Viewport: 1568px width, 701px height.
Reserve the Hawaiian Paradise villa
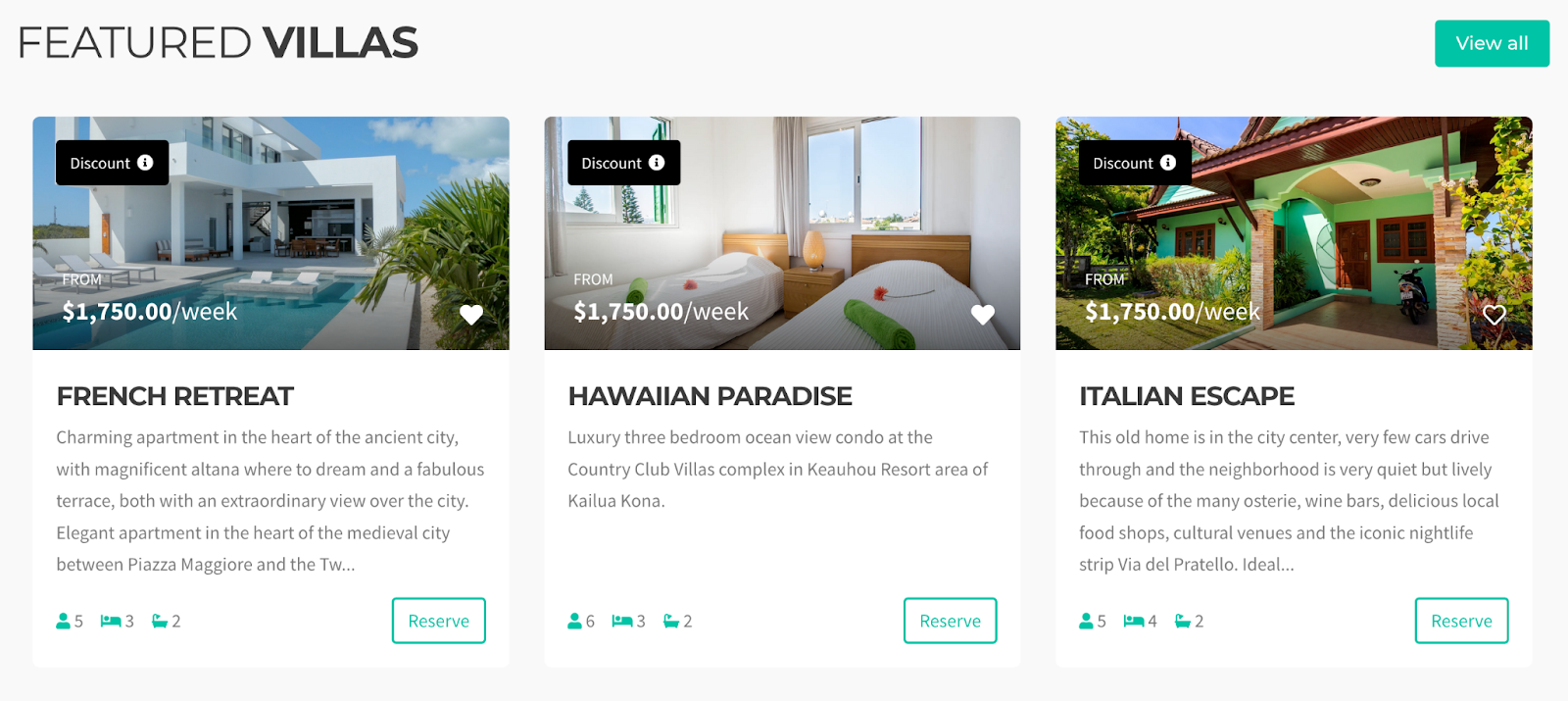951,621
